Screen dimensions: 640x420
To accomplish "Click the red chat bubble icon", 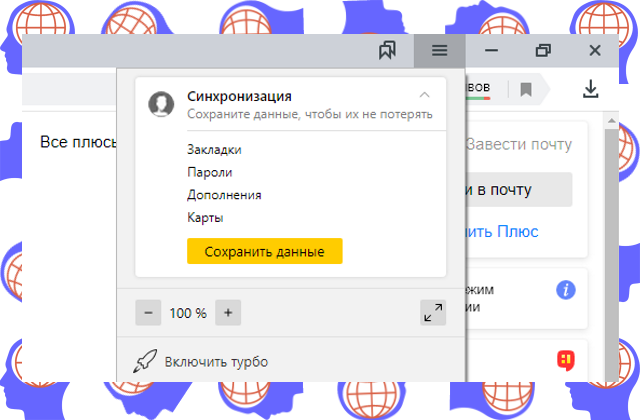I will 566,361.
